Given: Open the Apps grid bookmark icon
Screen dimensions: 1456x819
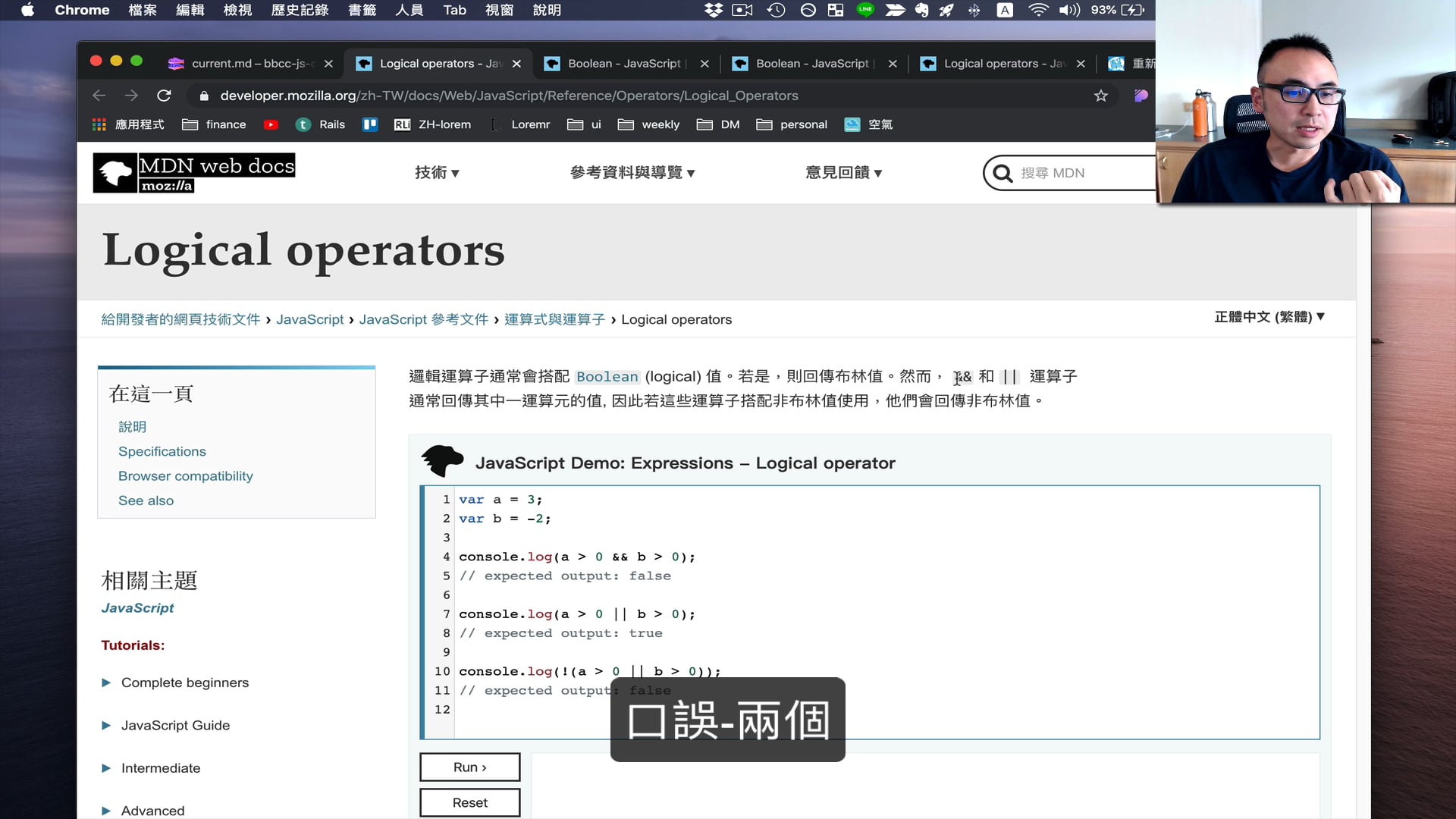Looking at the screenshot, I should click(99, 124).
